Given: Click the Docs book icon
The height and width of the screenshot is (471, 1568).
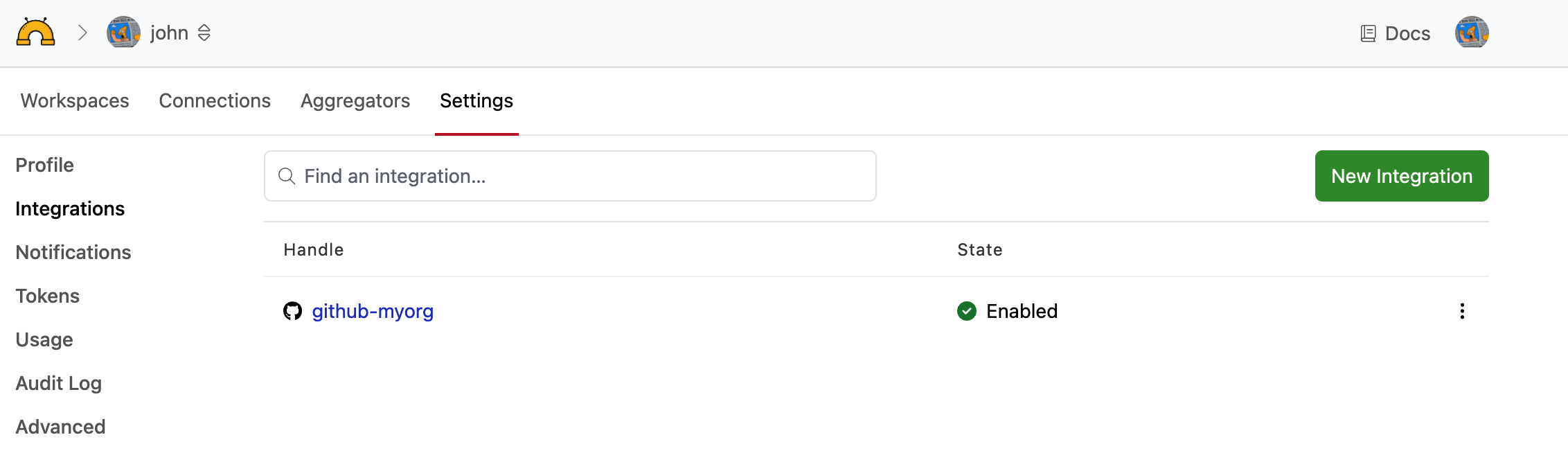Looking at the screenshot, I should 1368,33.
